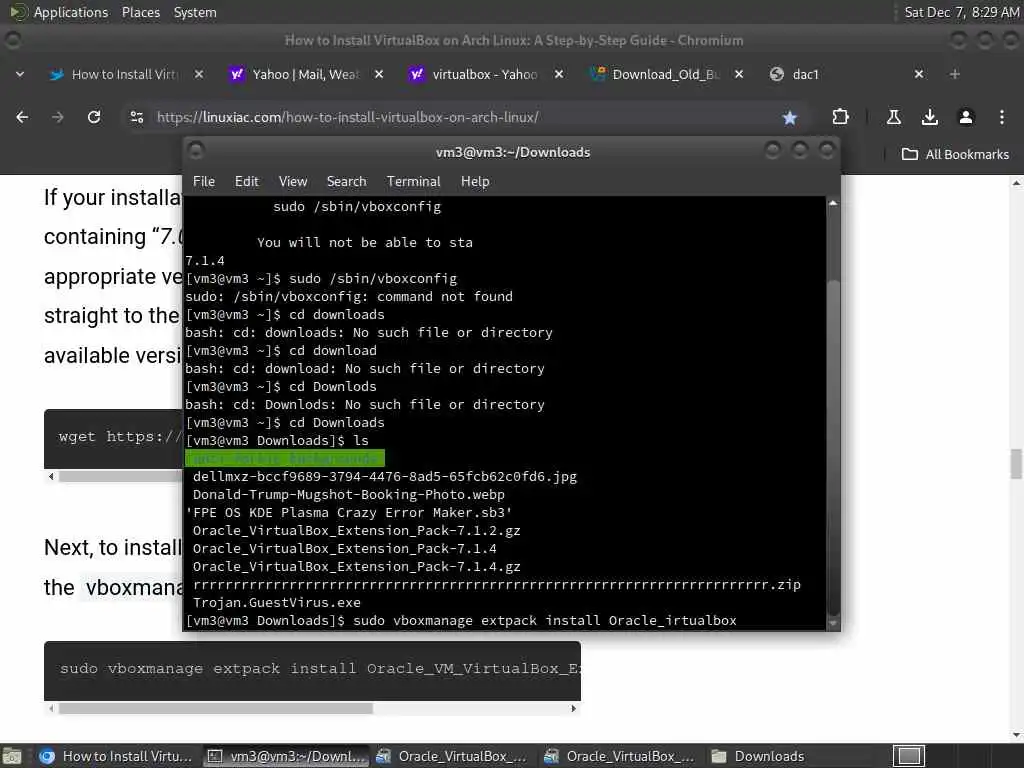
Task: Close the Yahoo Mail tab
Action: point(379,74)
